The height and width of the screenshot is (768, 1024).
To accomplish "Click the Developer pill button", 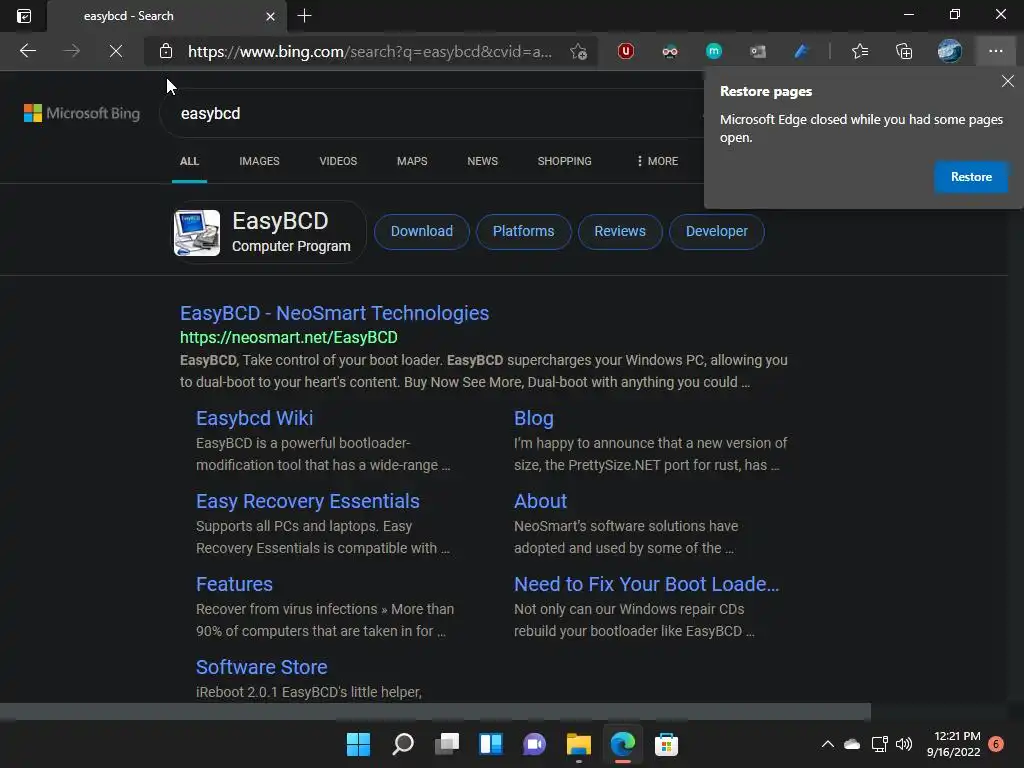I will click(x=716, y=231).
